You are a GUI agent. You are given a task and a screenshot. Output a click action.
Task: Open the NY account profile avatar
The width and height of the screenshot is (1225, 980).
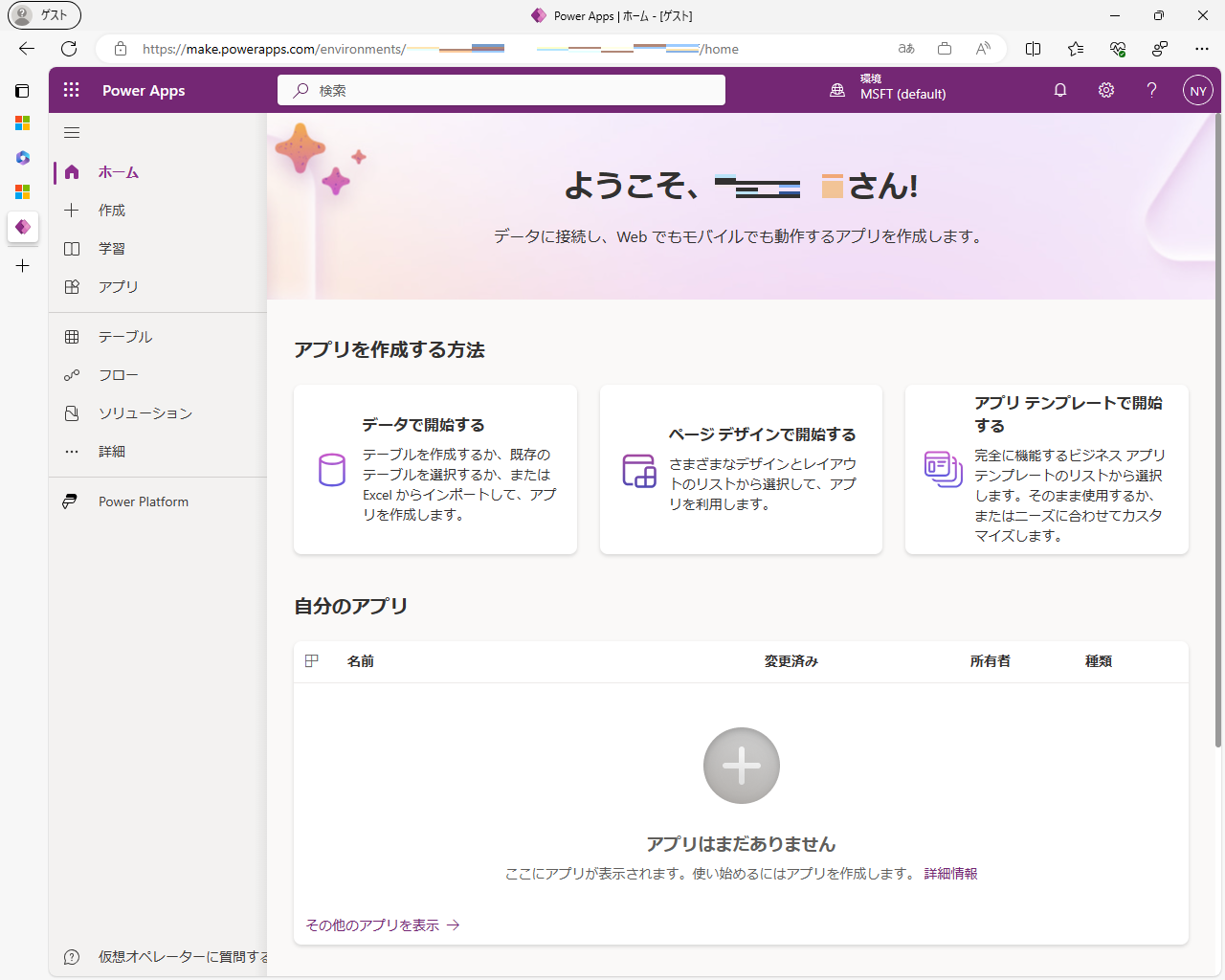click(1198, 91)
